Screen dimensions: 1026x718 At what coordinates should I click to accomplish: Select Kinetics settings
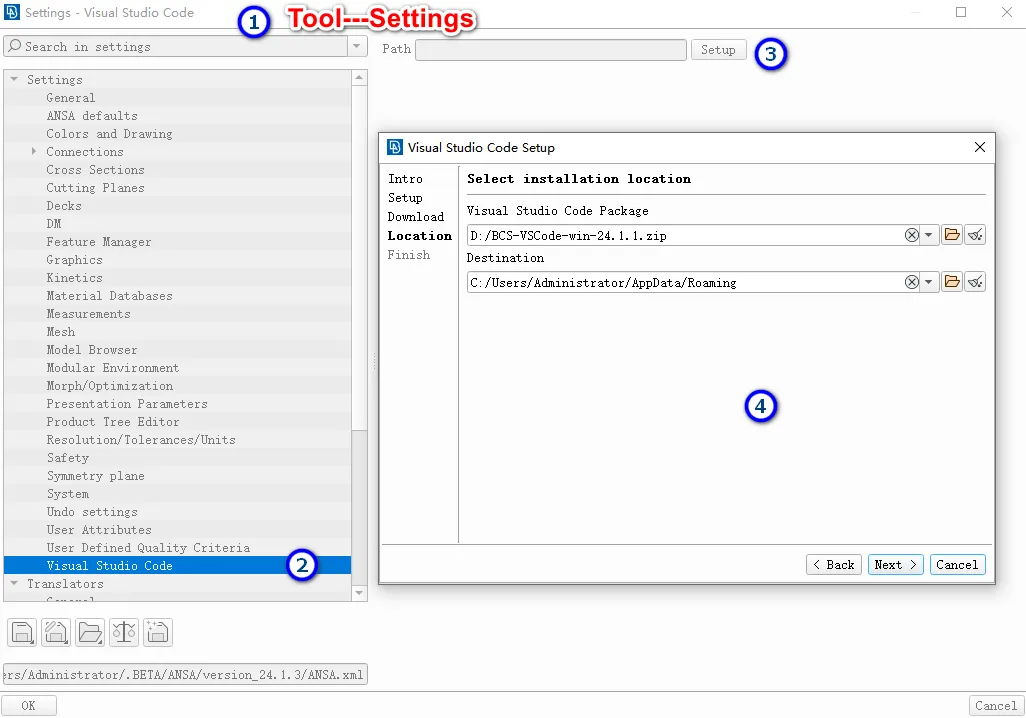pyautogui.click(x=75, y=278)
